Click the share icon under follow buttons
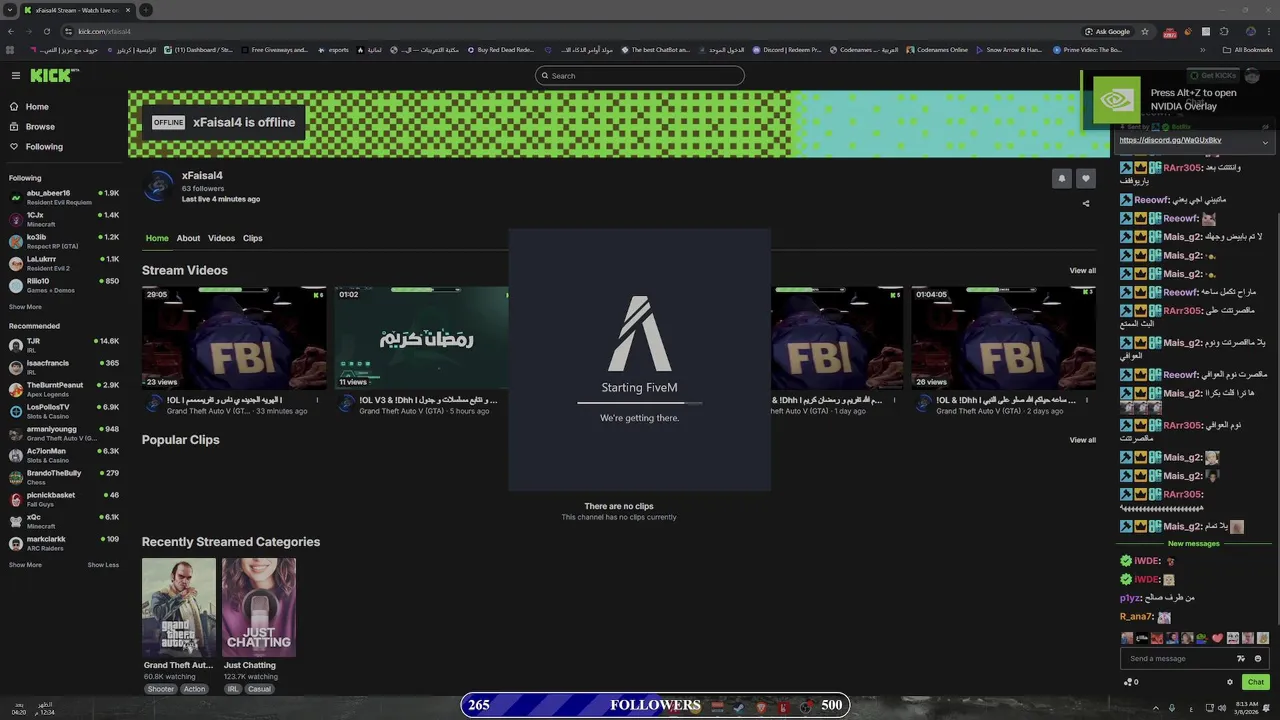 pos(1086,204)
